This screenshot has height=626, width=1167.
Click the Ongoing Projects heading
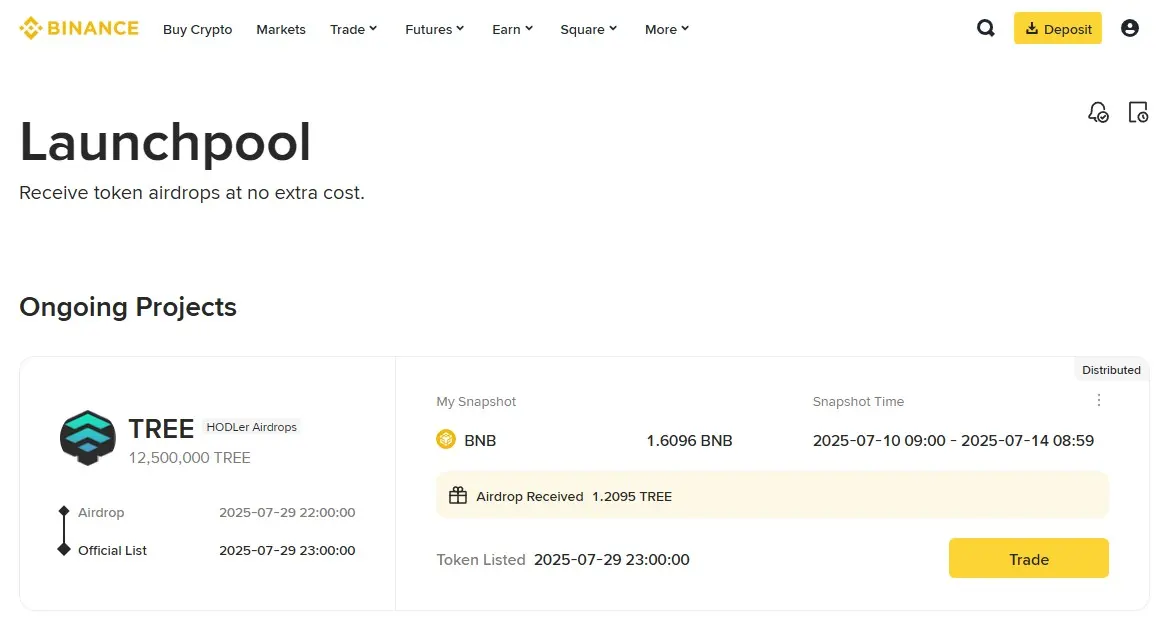click(x=128, y=307)
